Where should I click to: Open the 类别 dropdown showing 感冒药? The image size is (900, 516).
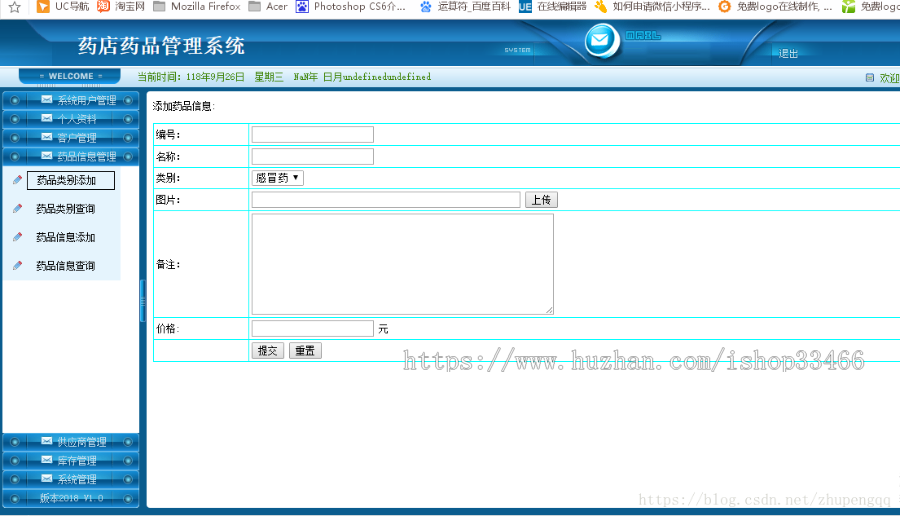click(x=278, y=178)
